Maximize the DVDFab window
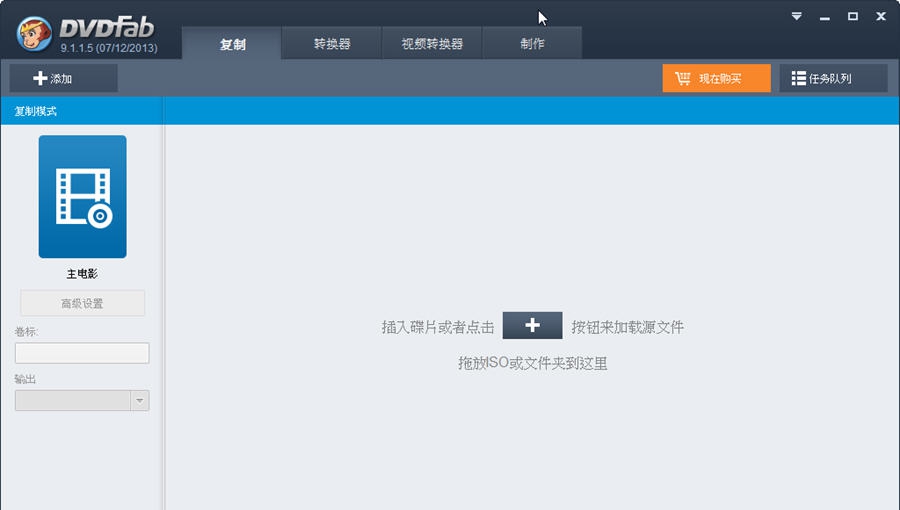This screenshot has width=900, height=510. point(853,17)
